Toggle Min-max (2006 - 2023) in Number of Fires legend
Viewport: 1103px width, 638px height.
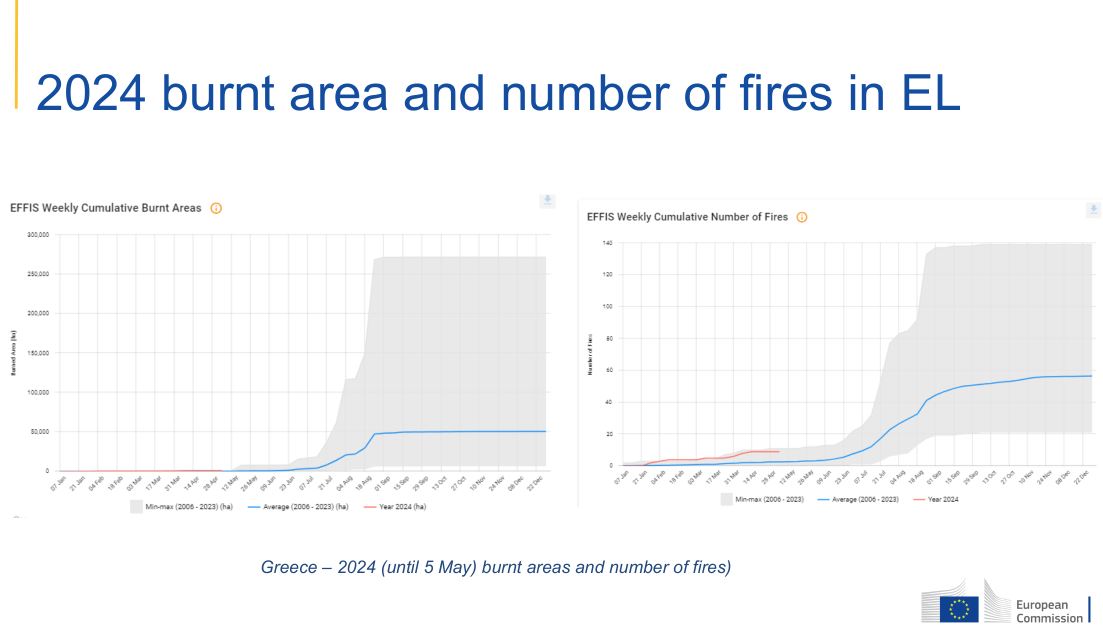768,499
